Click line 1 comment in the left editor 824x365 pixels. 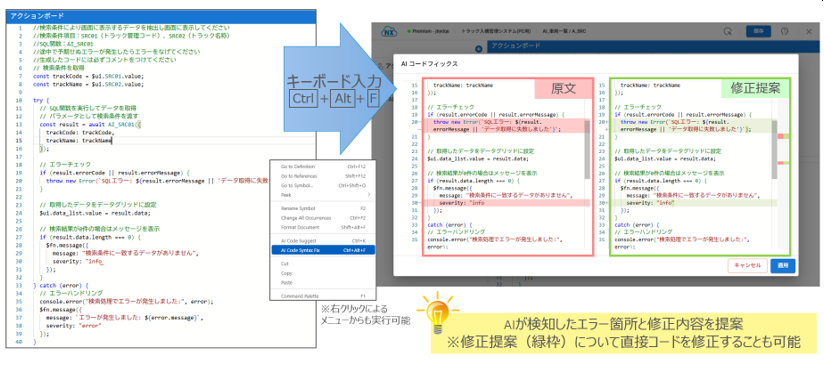(x=131, y=27)
